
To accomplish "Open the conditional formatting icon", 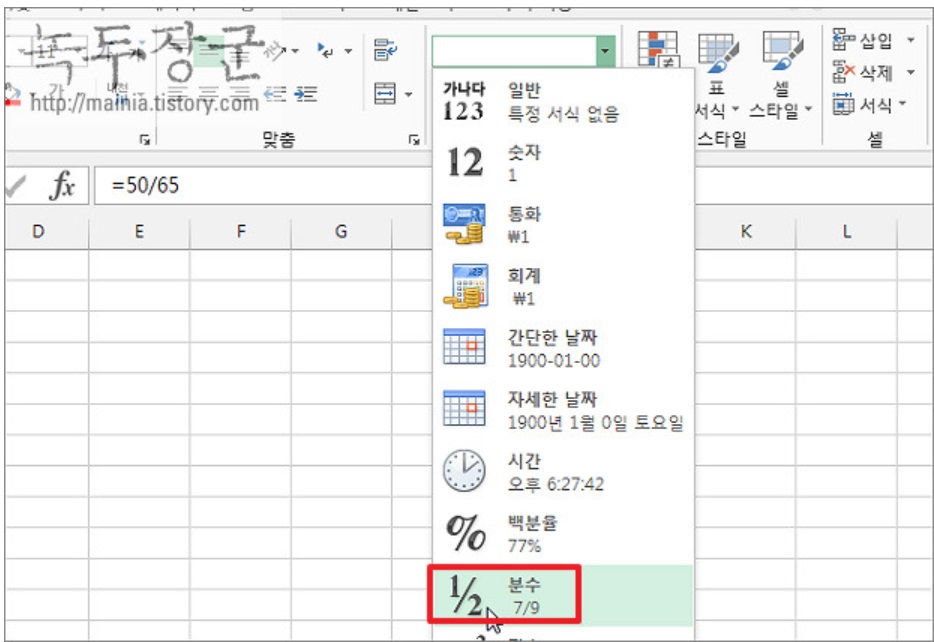I will pyautogui.click(x=658, y=49).
